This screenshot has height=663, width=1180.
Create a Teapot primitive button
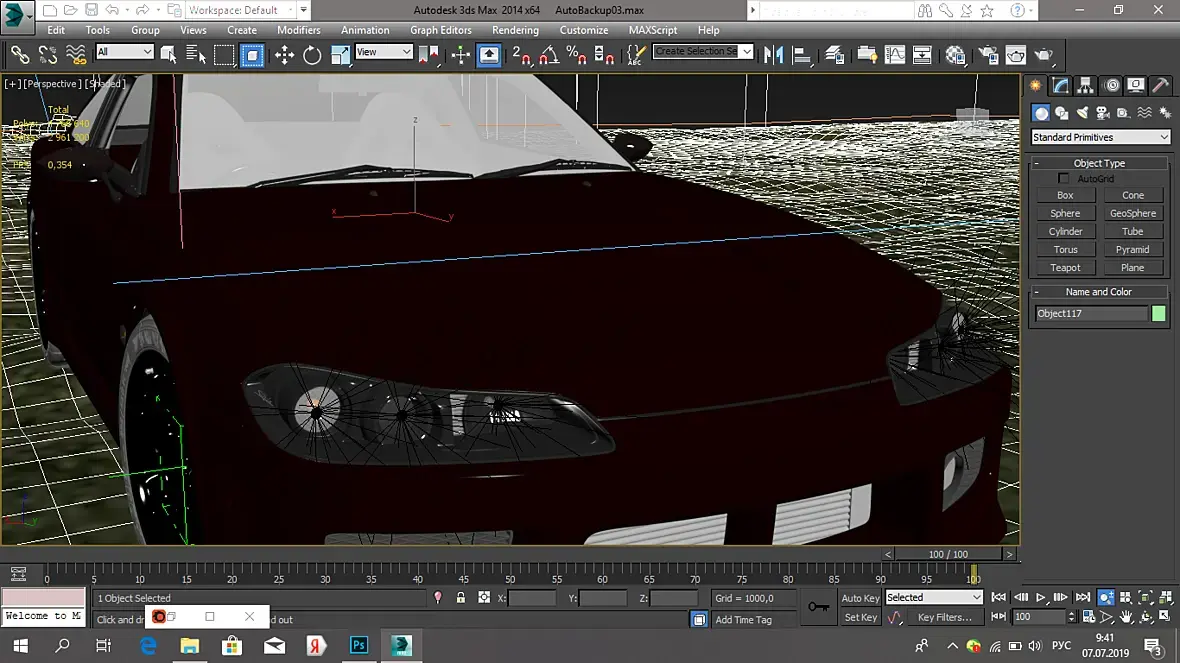[x=1065, y=268]
